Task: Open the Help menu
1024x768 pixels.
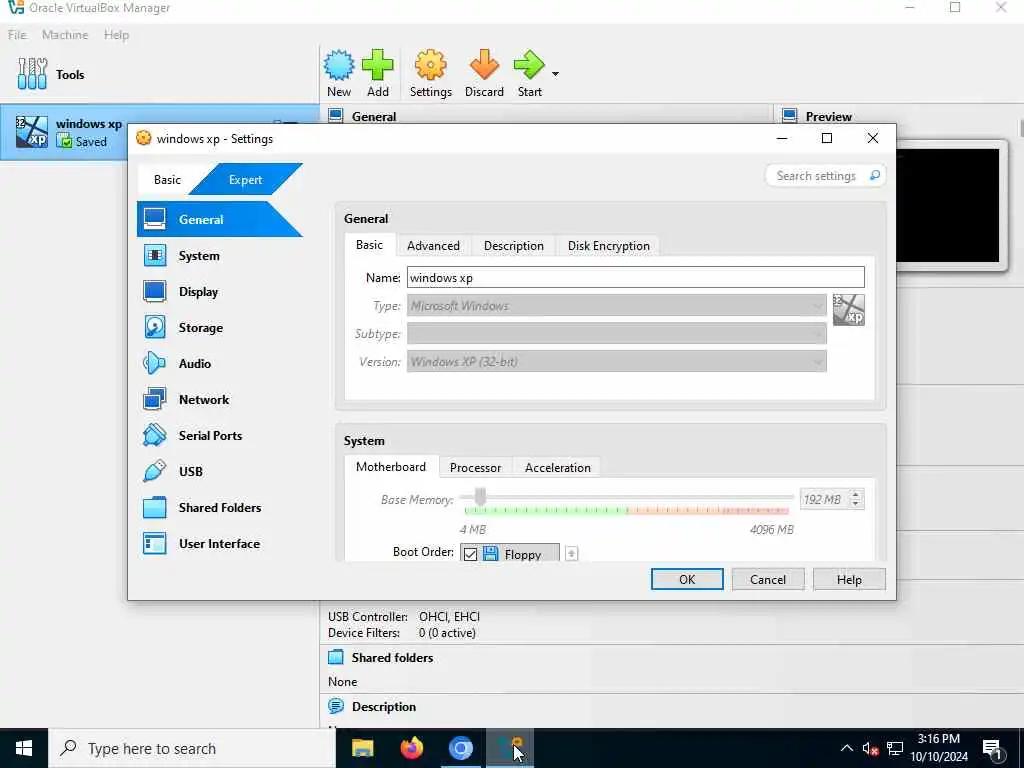Action: tap(116, 35)
